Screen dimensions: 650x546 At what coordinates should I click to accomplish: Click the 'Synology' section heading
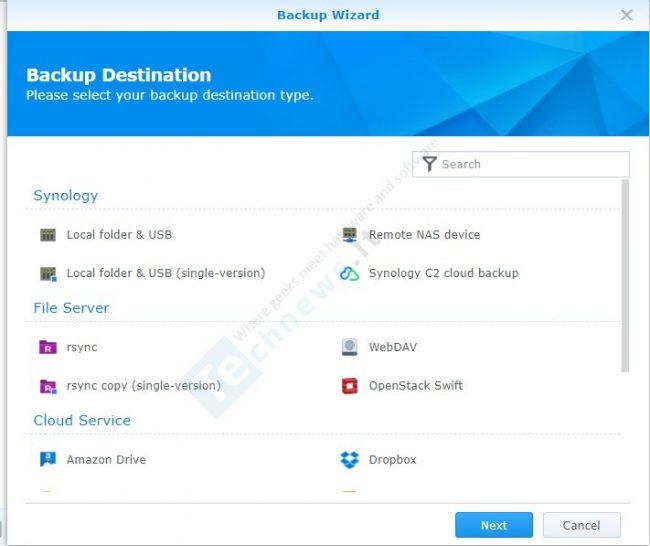[x=65, y=195]
